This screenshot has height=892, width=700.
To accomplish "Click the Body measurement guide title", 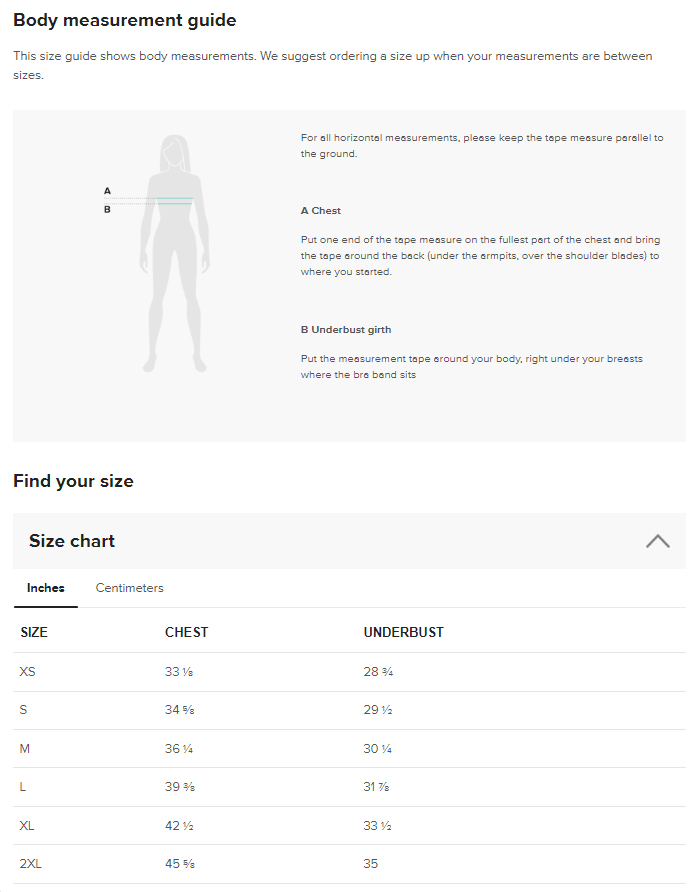I will click(125, 20).
